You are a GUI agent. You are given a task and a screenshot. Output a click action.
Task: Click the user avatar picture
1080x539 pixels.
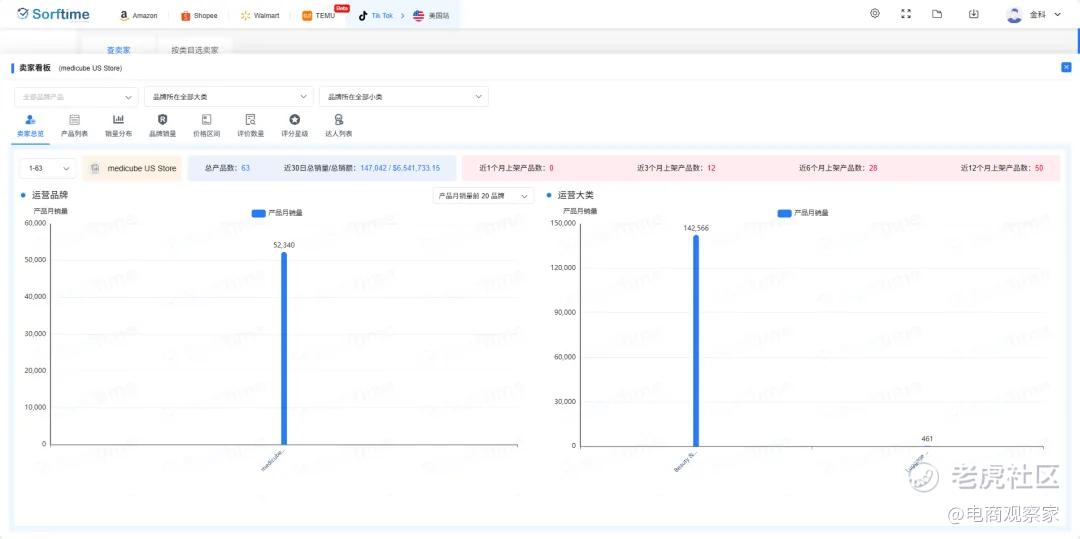coord(1014,14)
